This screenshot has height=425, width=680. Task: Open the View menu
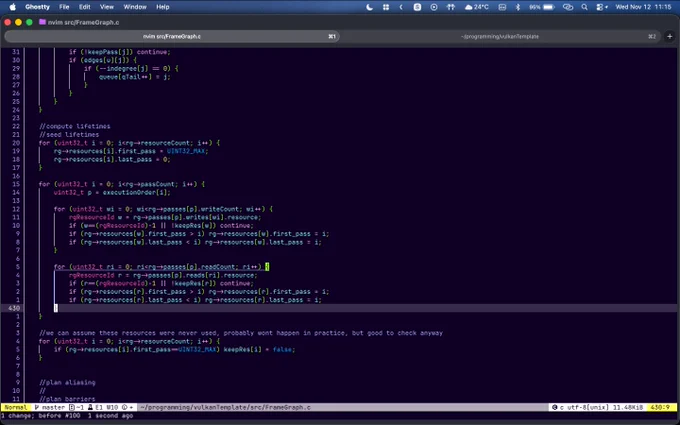point(107,7)
